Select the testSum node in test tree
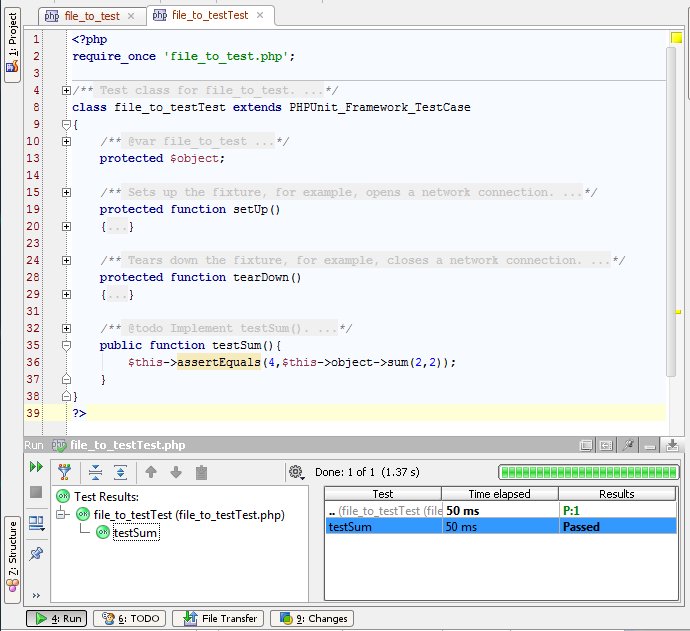 [135, 533]
